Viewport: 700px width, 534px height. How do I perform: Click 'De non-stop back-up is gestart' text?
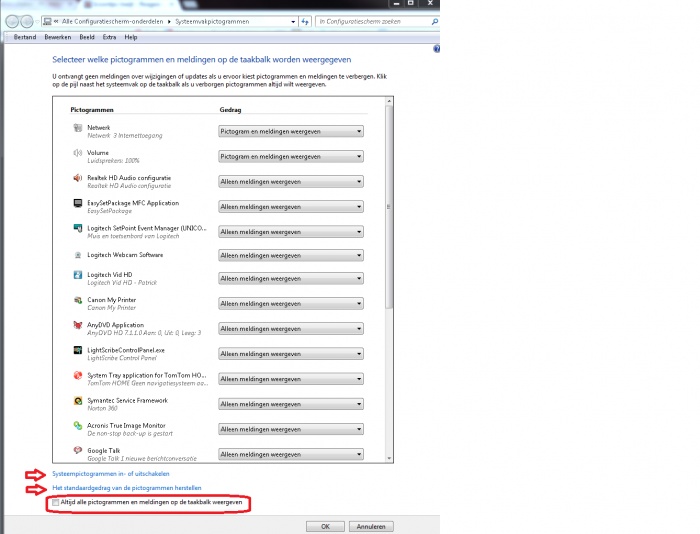click(130, 434)
